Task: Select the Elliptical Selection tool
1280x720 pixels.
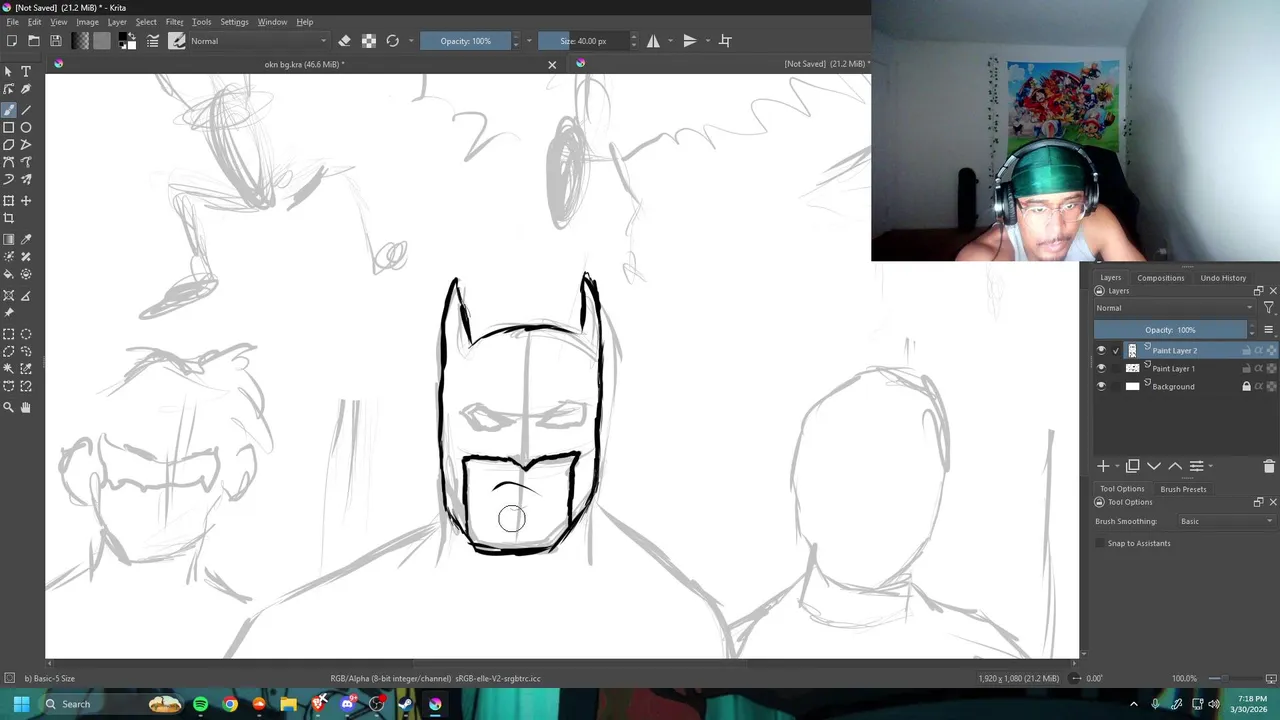Action: [x=26, y=334]
